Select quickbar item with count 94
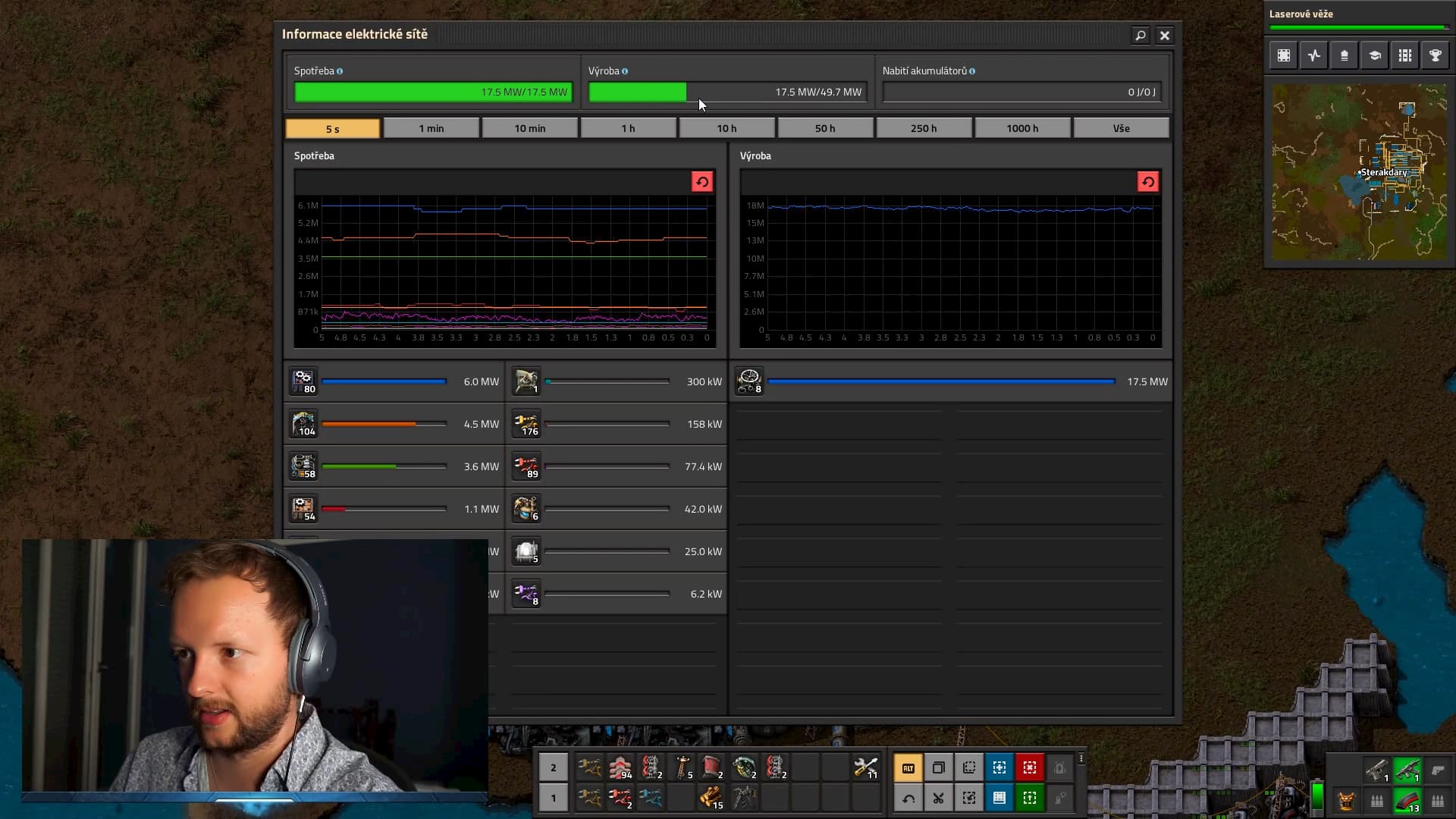The width and height of the screenshot is (1456, 819). pyautogui.click(x=620, y=767)
